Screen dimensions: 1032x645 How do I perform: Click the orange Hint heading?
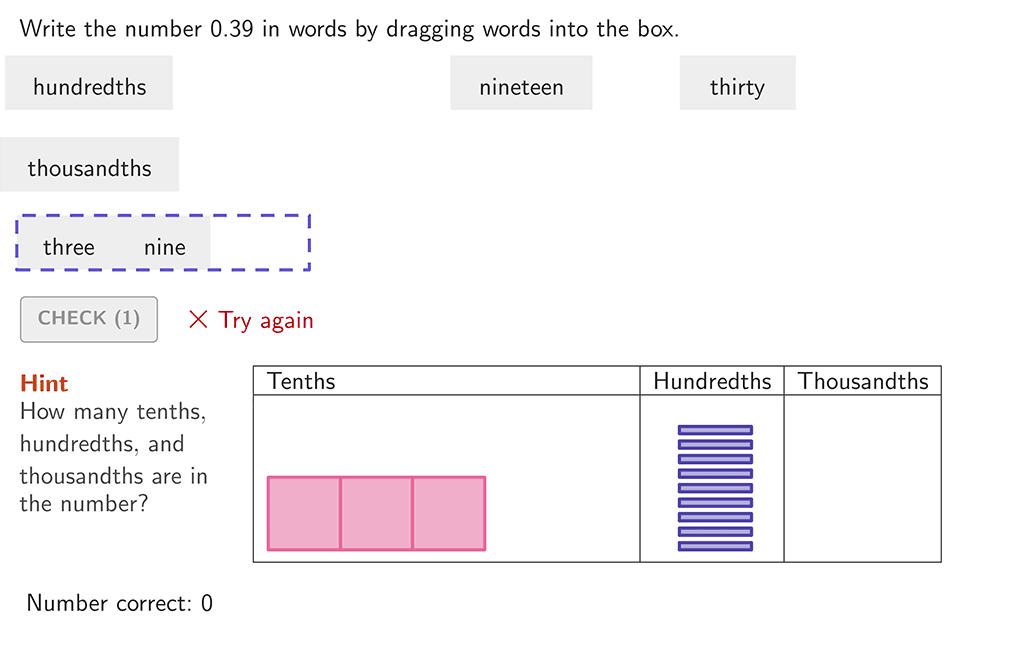pos(44,383)
